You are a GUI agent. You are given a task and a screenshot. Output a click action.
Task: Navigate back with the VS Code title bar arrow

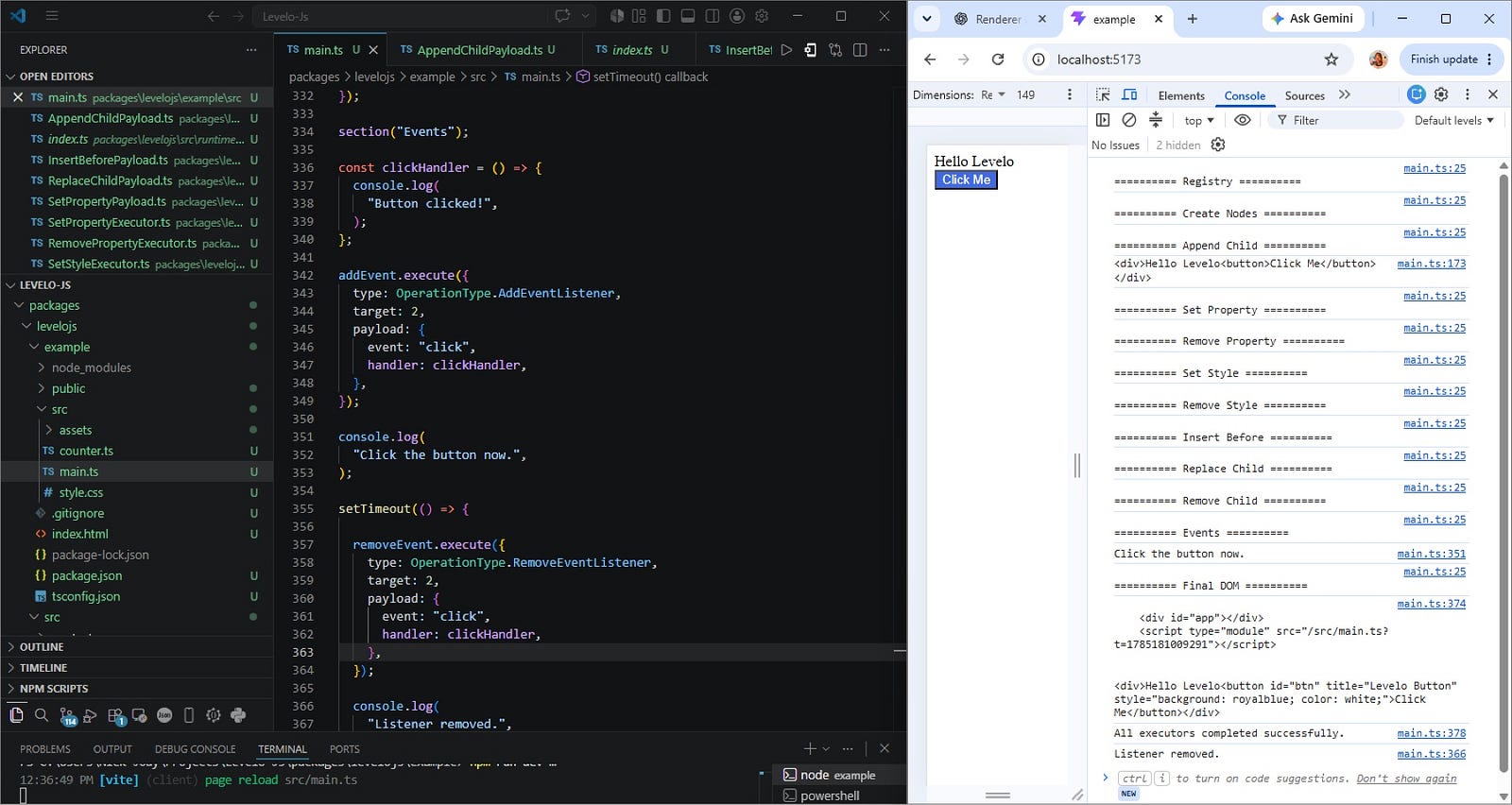point(214,16)
